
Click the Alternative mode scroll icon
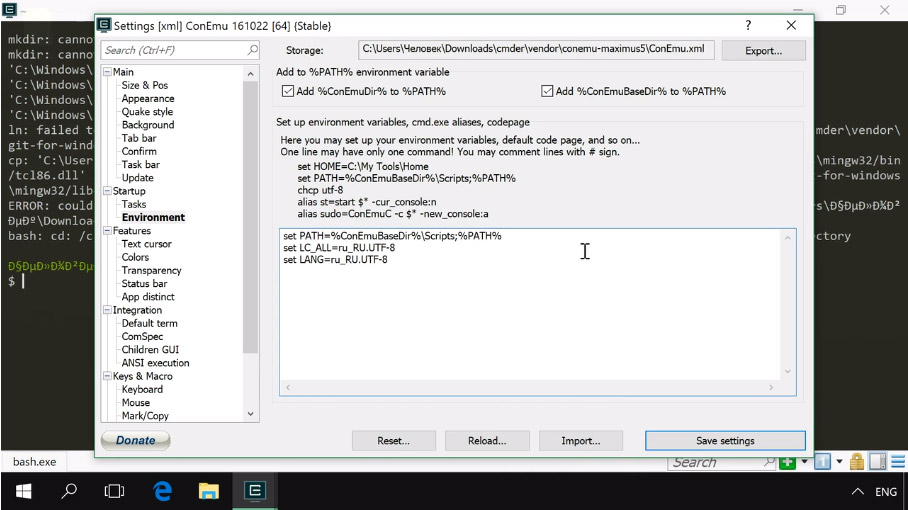click(876, 462)
